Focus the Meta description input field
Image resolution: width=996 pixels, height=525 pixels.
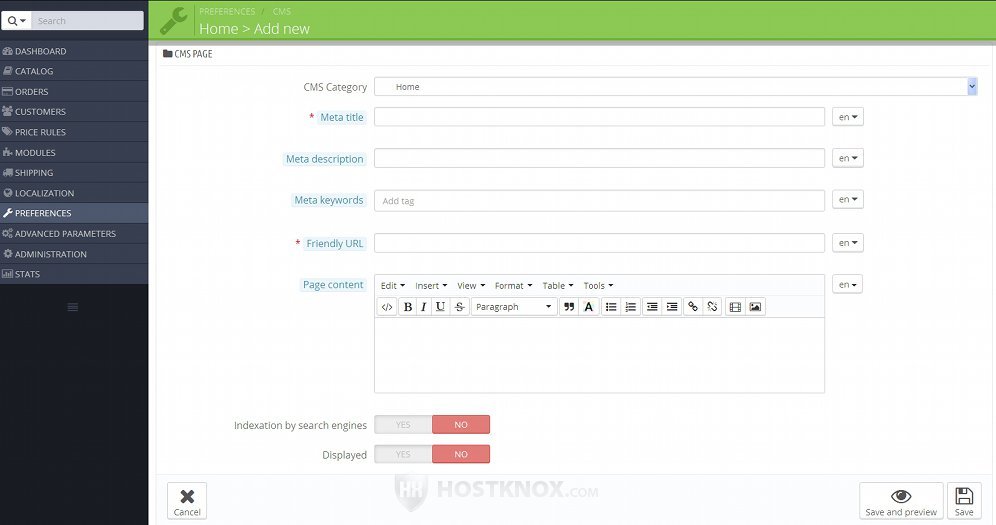click(599, 158)
